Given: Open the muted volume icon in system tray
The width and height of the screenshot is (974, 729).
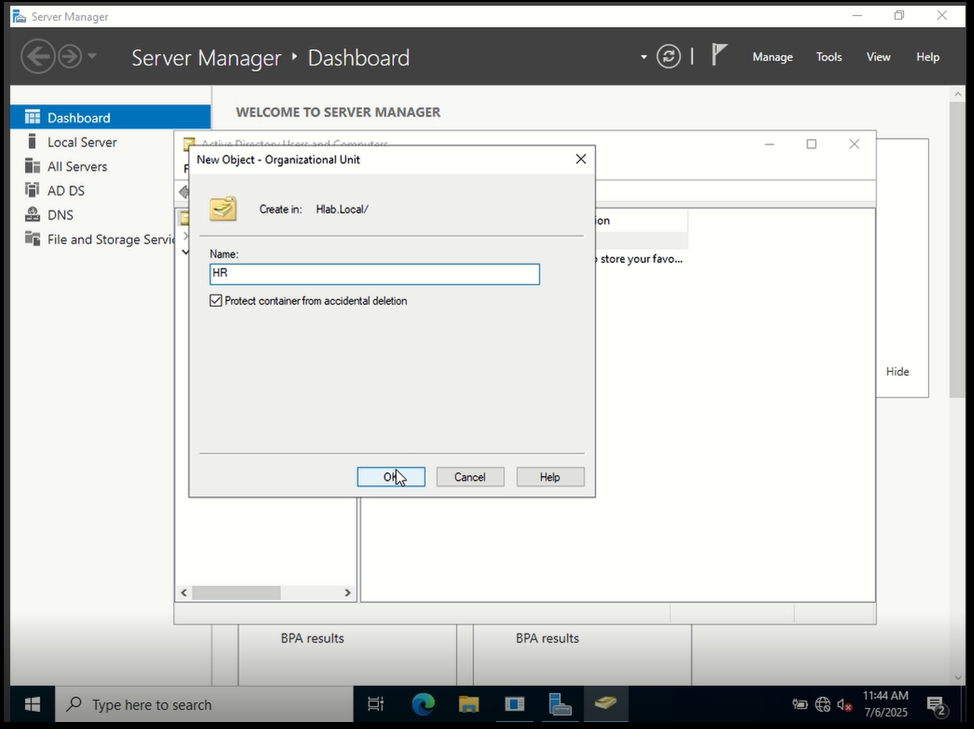Looking at the screenshot, I should [x=844, y=704].
